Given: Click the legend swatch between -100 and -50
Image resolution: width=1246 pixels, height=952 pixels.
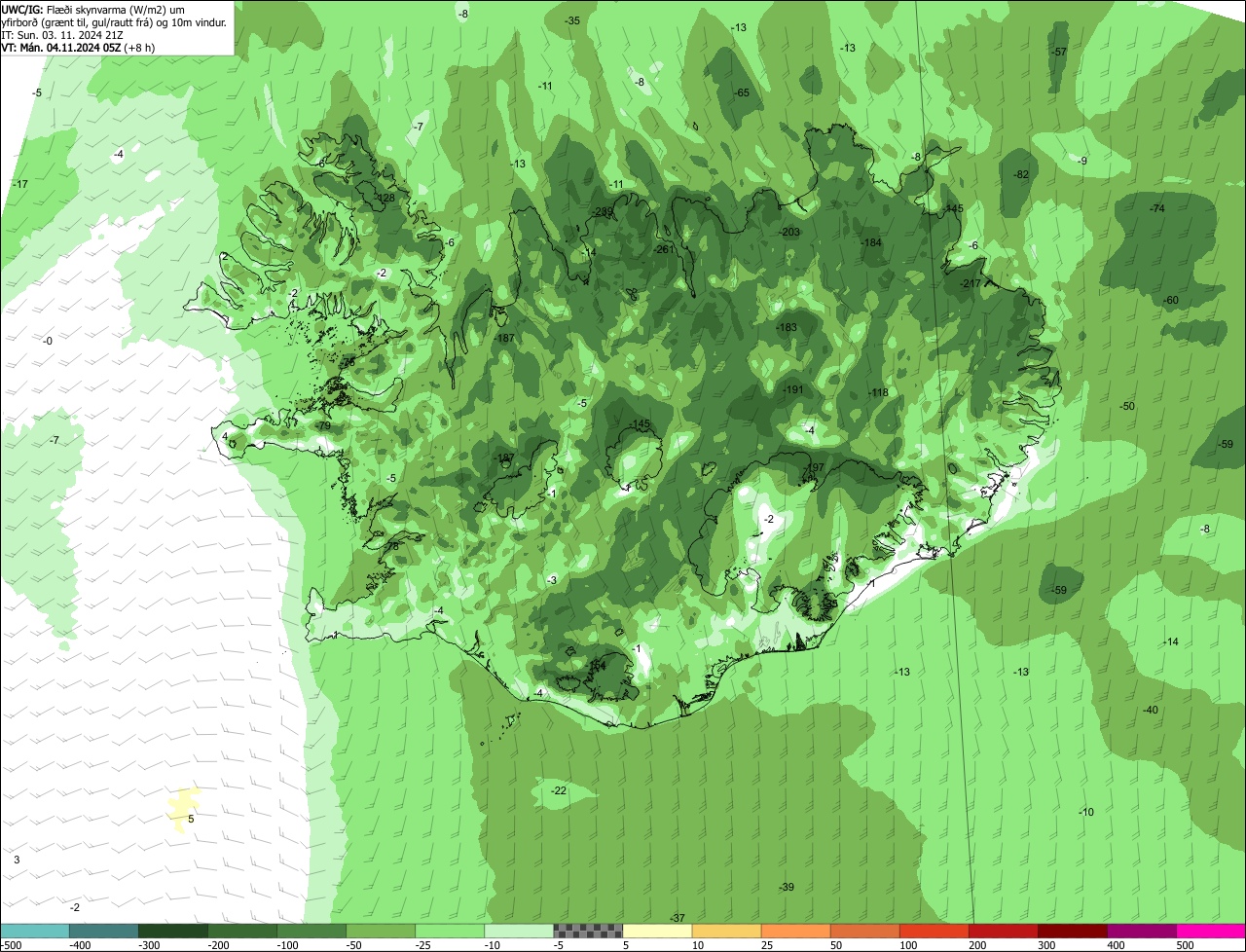Looking at the screenshot, I should 311,931.
